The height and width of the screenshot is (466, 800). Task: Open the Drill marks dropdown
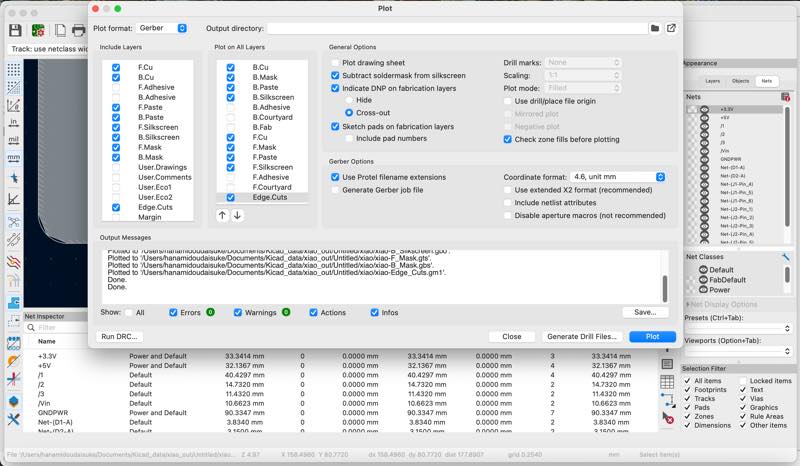[583, 62]
